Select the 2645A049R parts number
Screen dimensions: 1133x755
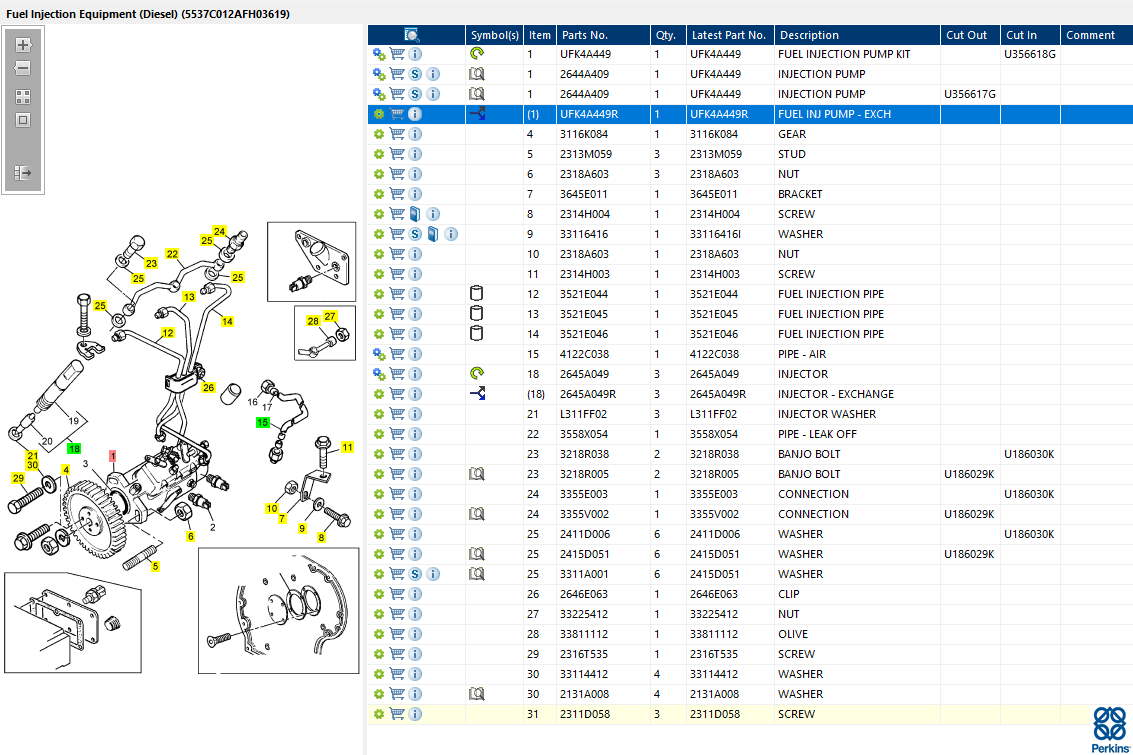pos(588,394)
